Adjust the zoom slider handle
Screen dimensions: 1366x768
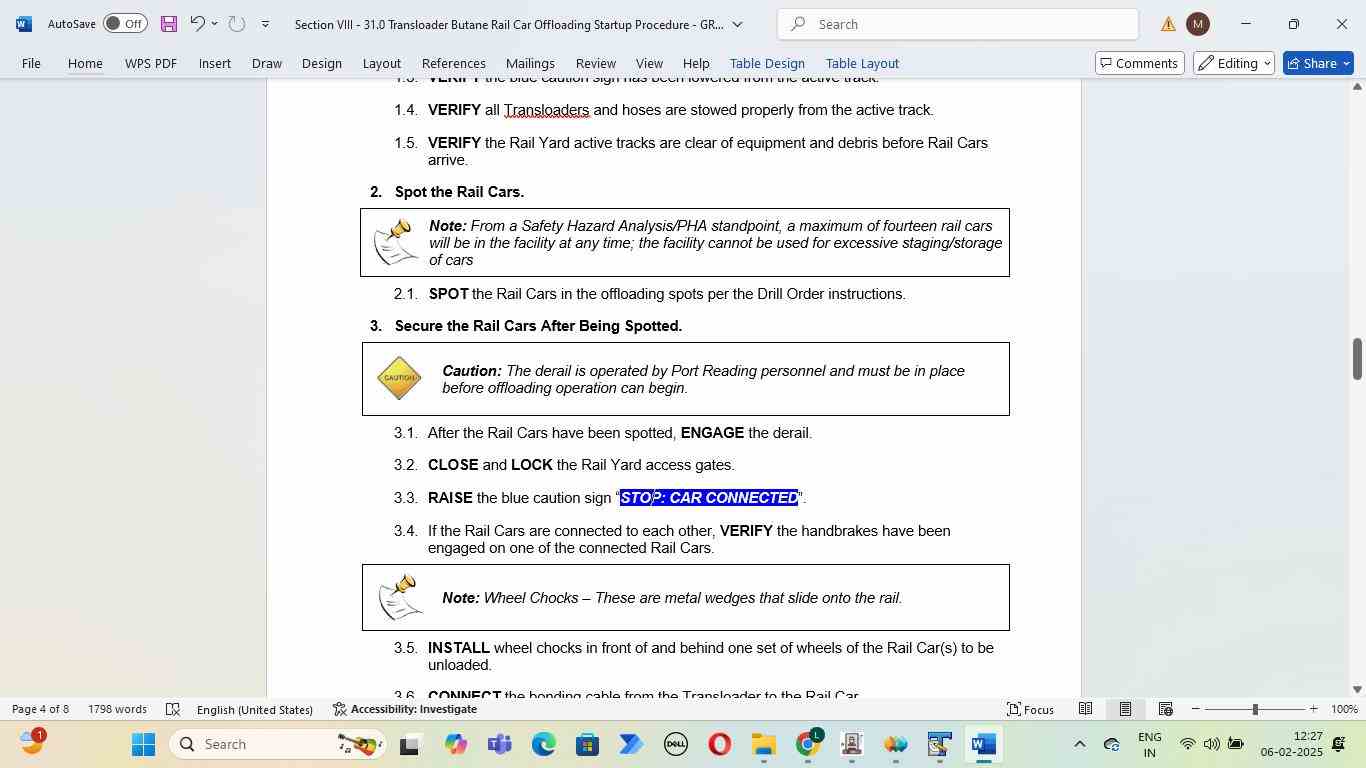[1255, 709]
